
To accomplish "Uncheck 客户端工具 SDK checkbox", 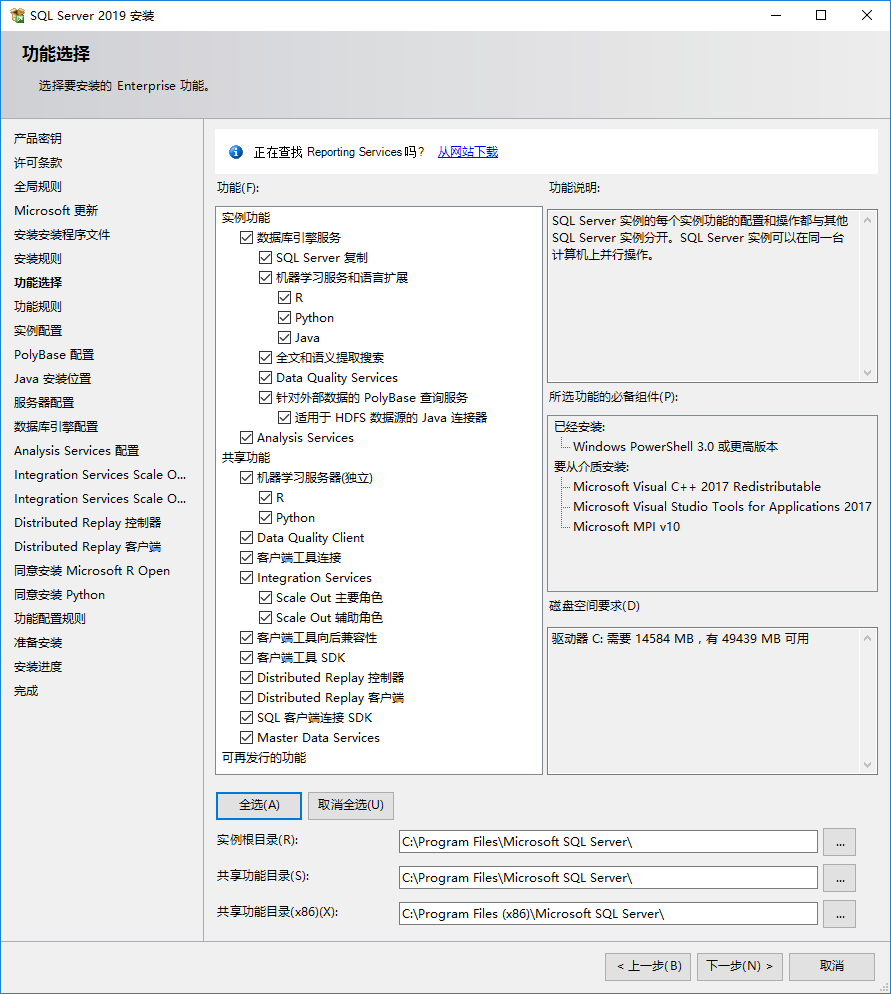I will [247, 657].
